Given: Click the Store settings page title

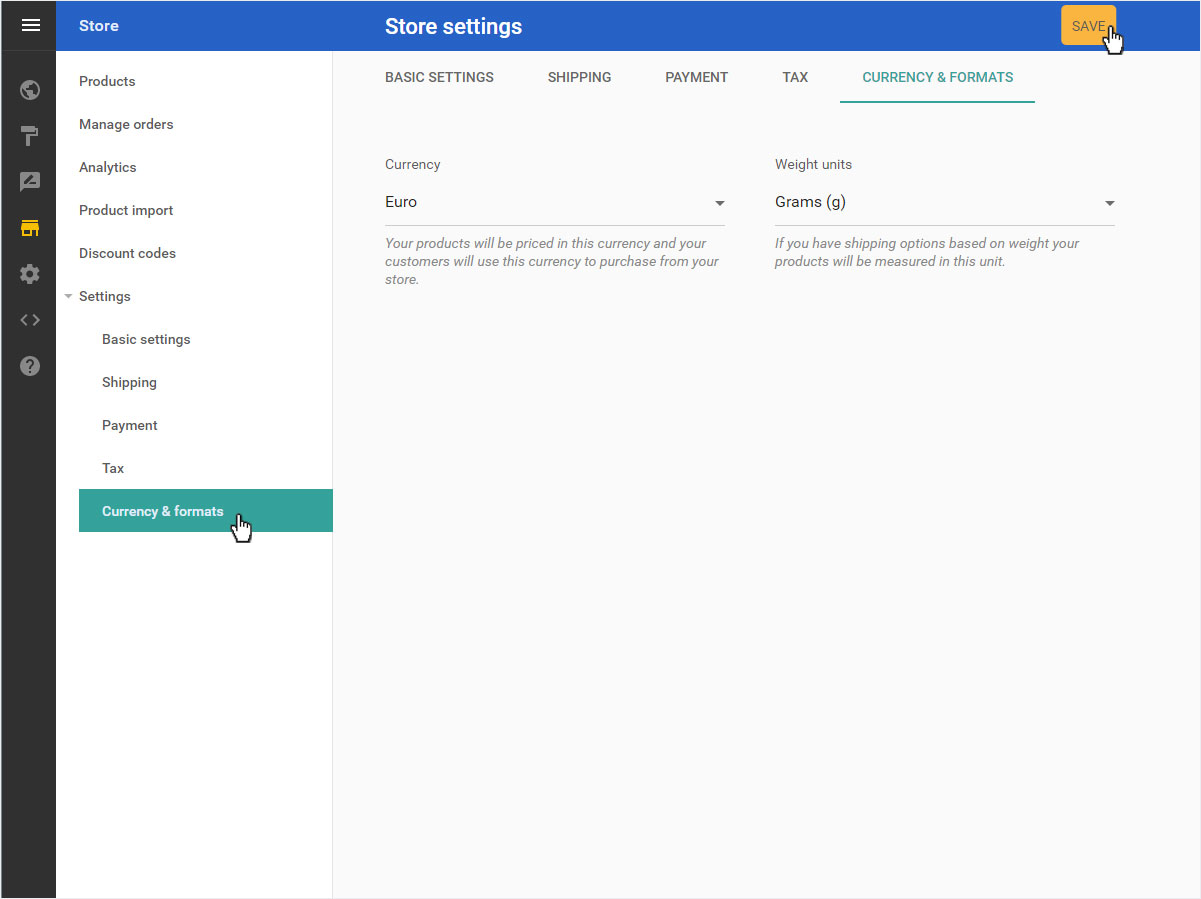Looking at the screenshot, I should 453,26.
